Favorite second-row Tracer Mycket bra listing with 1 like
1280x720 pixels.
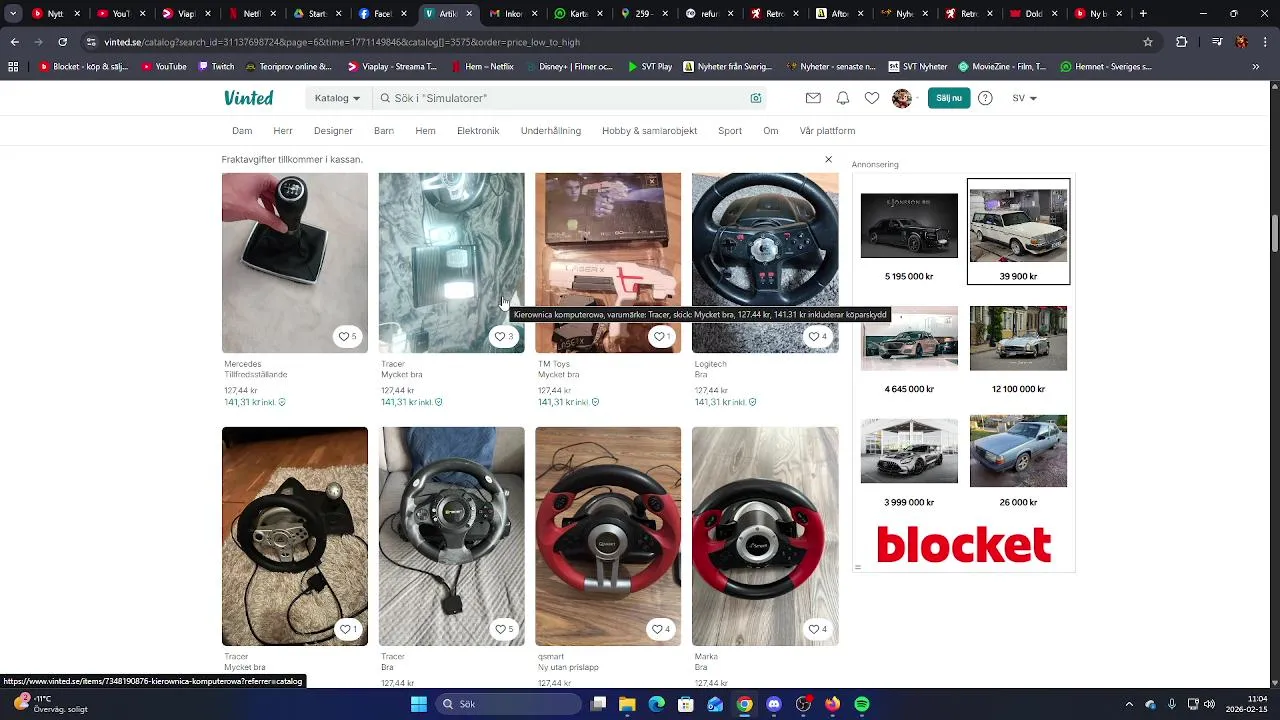coord(347,629)
